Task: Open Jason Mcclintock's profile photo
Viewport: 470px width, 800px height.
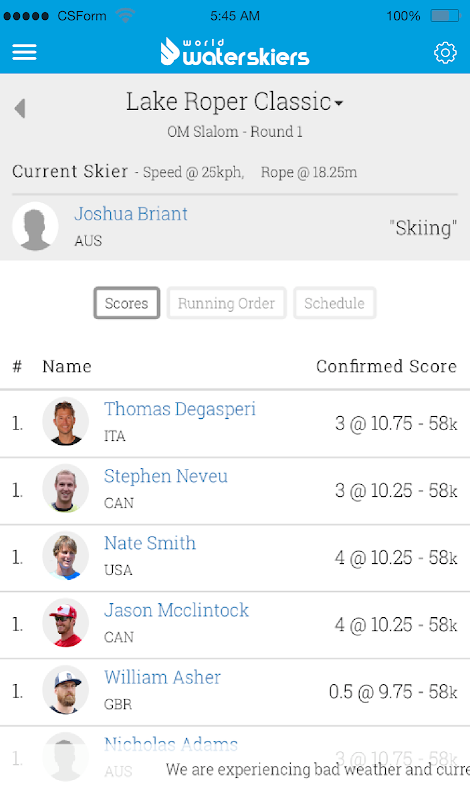Action: tap(65, 623)
